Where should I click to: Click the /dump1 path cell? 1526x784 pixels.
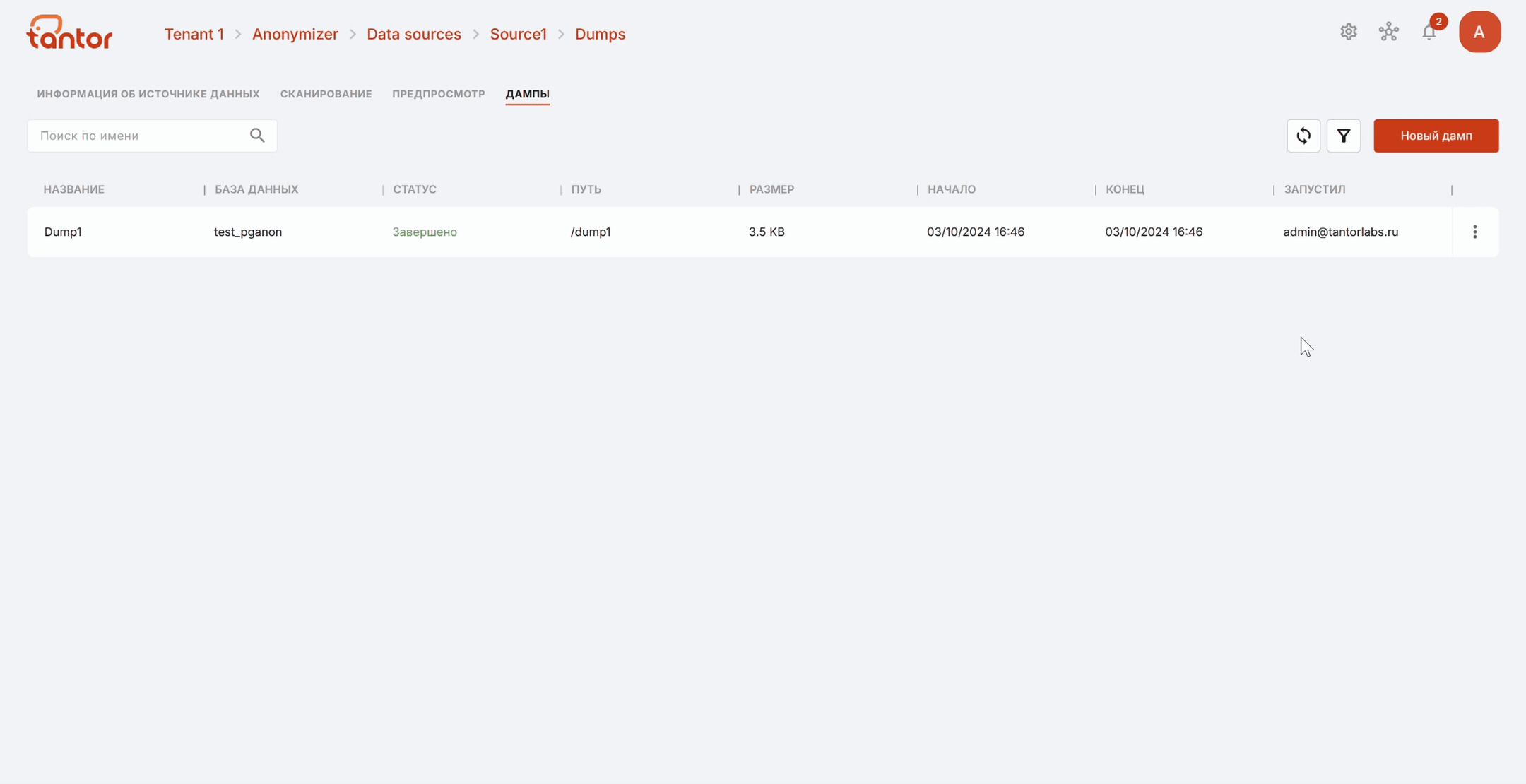591,232
